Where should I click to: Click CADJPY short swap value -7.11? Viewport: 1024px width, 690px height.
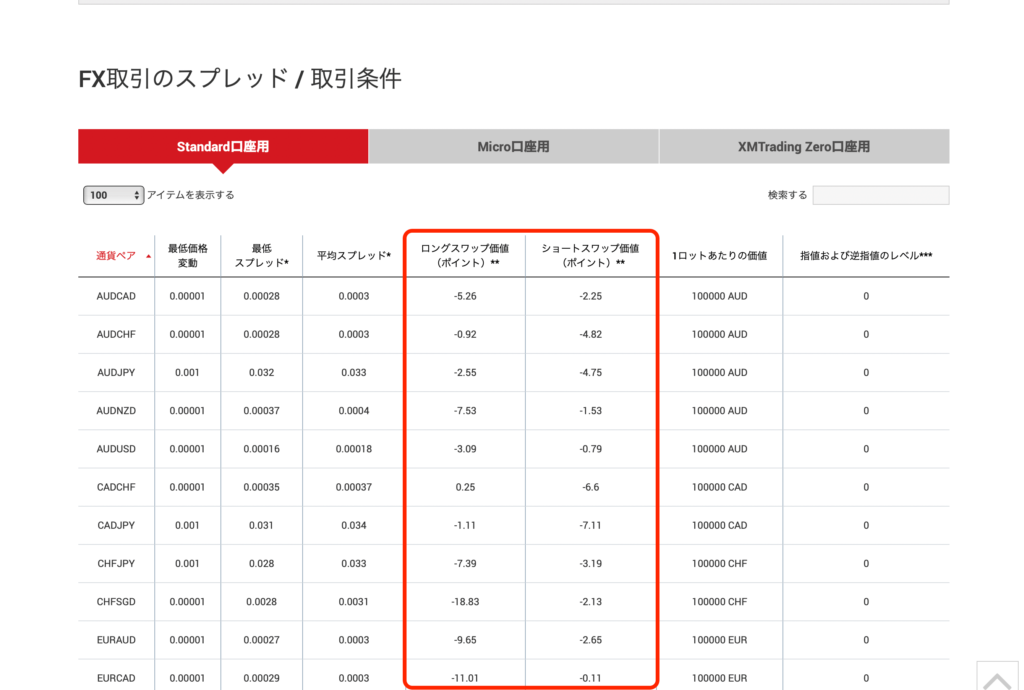point(590,525)
